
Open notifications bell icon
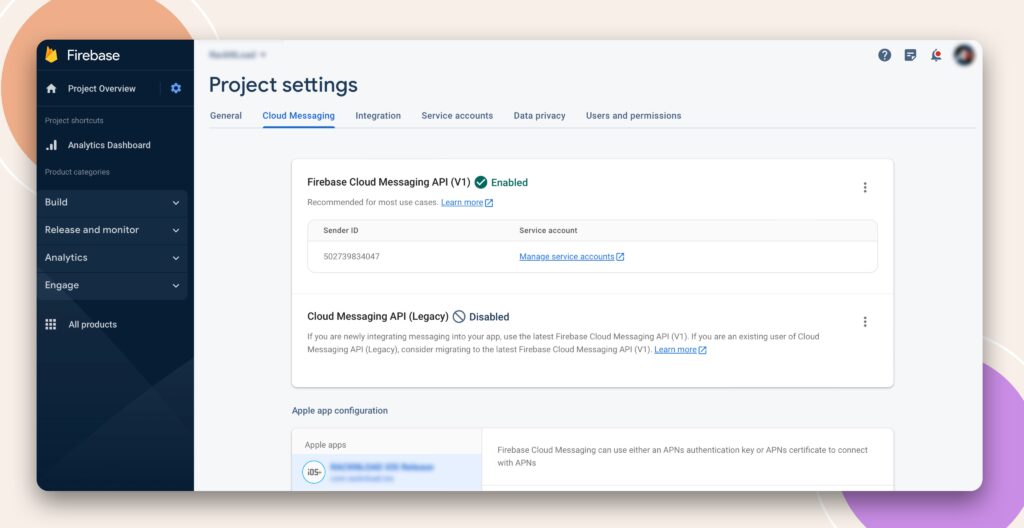pos(936,55)
